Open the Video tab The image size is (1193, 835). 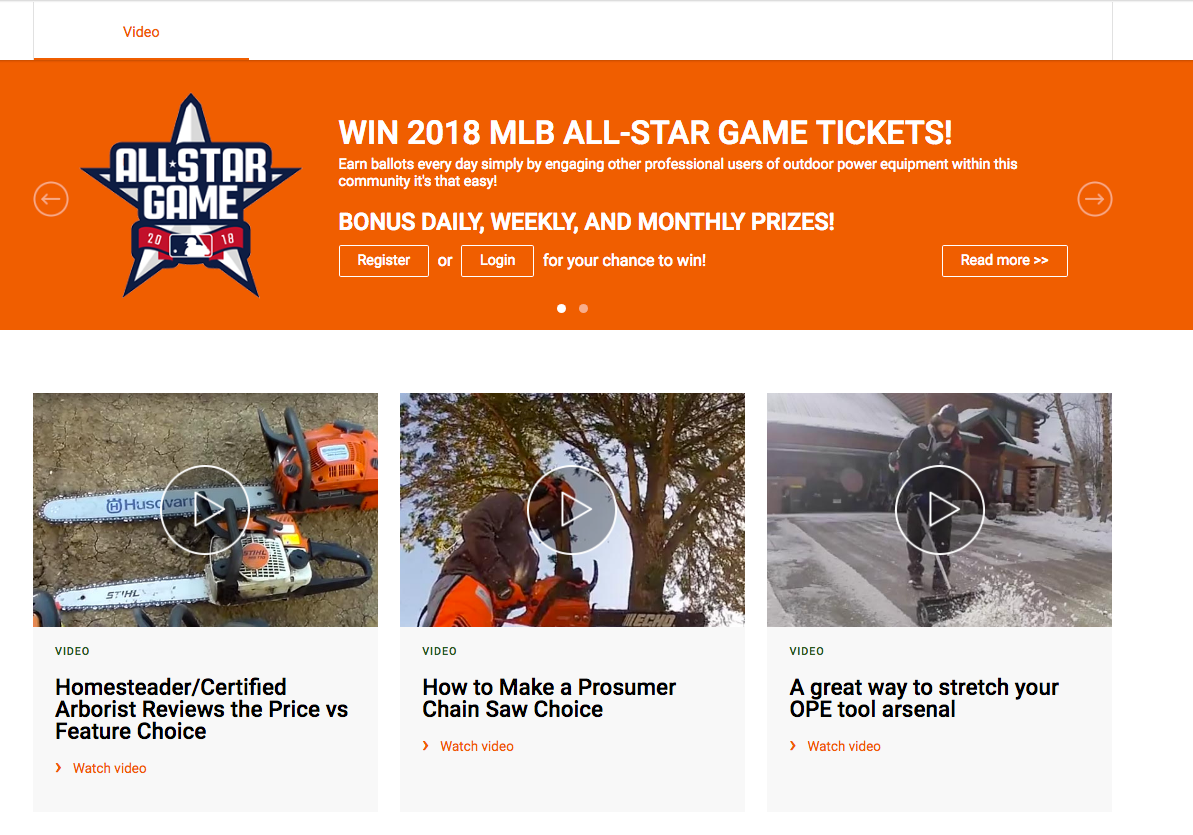[142, 32]
